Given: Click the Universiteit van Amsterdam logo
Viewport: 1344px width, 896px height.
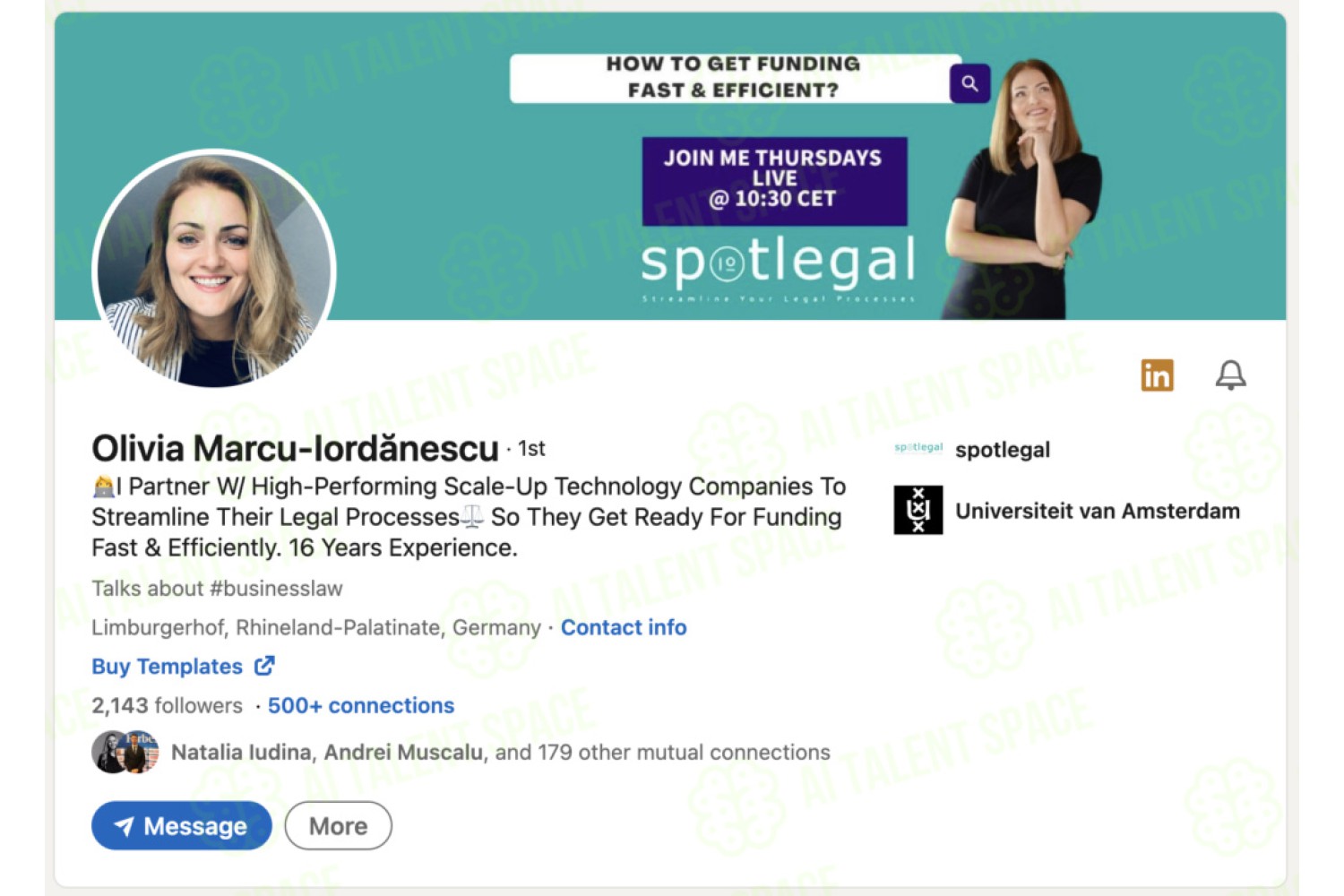Looking at the screenshot, I should point(918,510).
